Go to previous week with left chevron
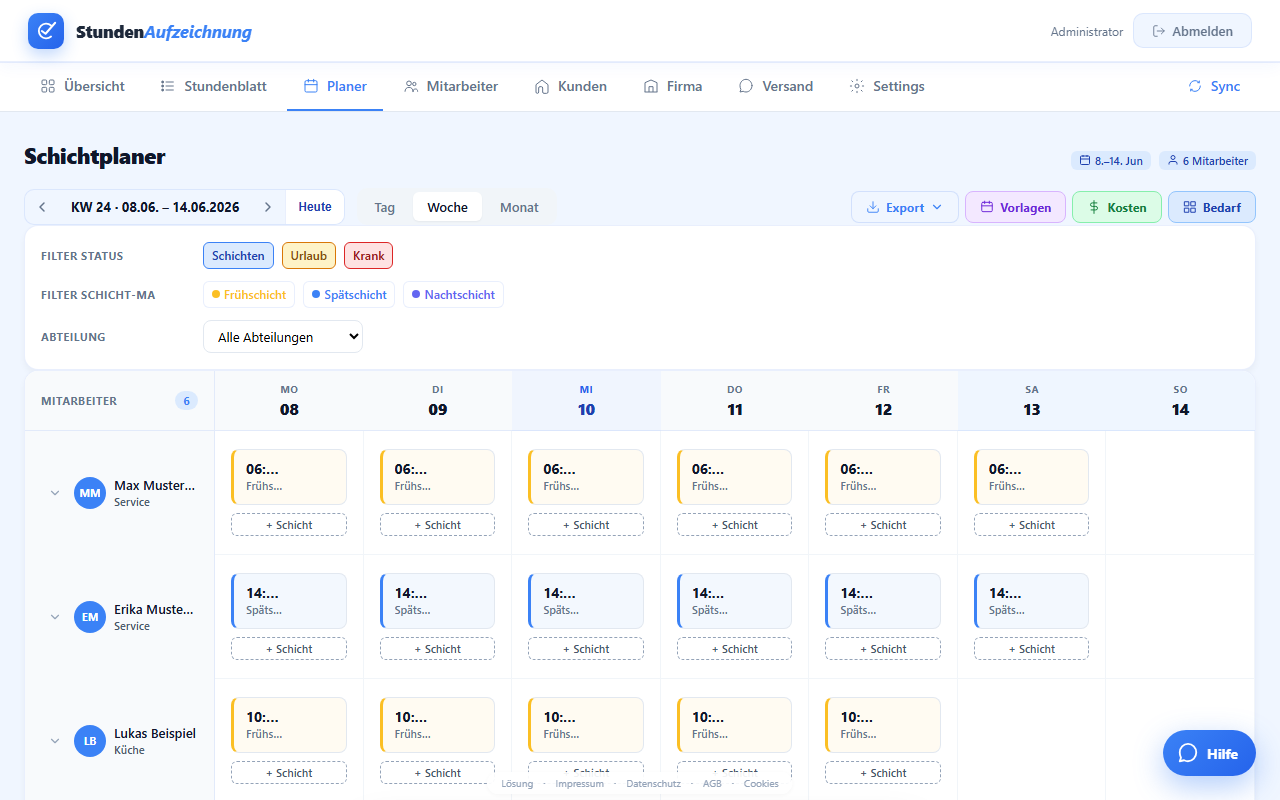 42,207
